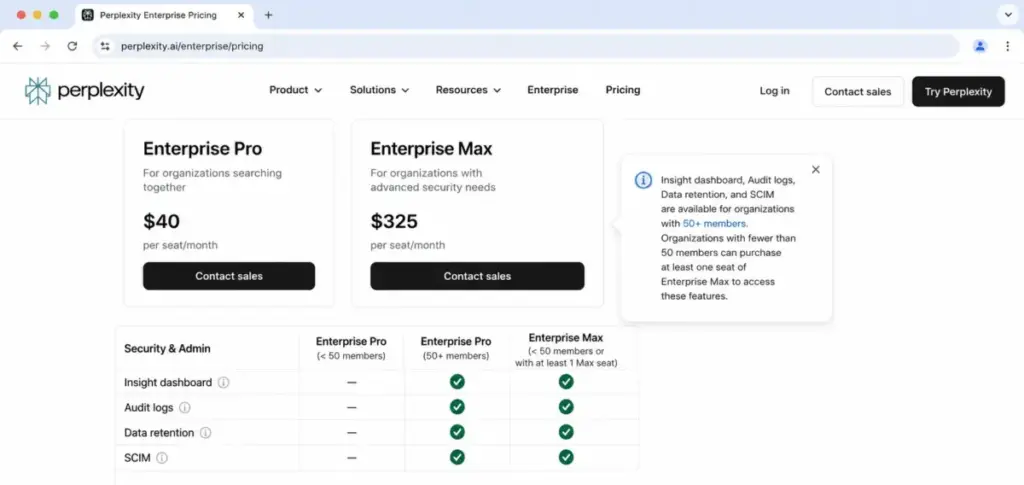Click dash in Audit logs Enterprise Pro <50 cell
Viewport: 1024px width, 485px height.
tap(351, 407)
